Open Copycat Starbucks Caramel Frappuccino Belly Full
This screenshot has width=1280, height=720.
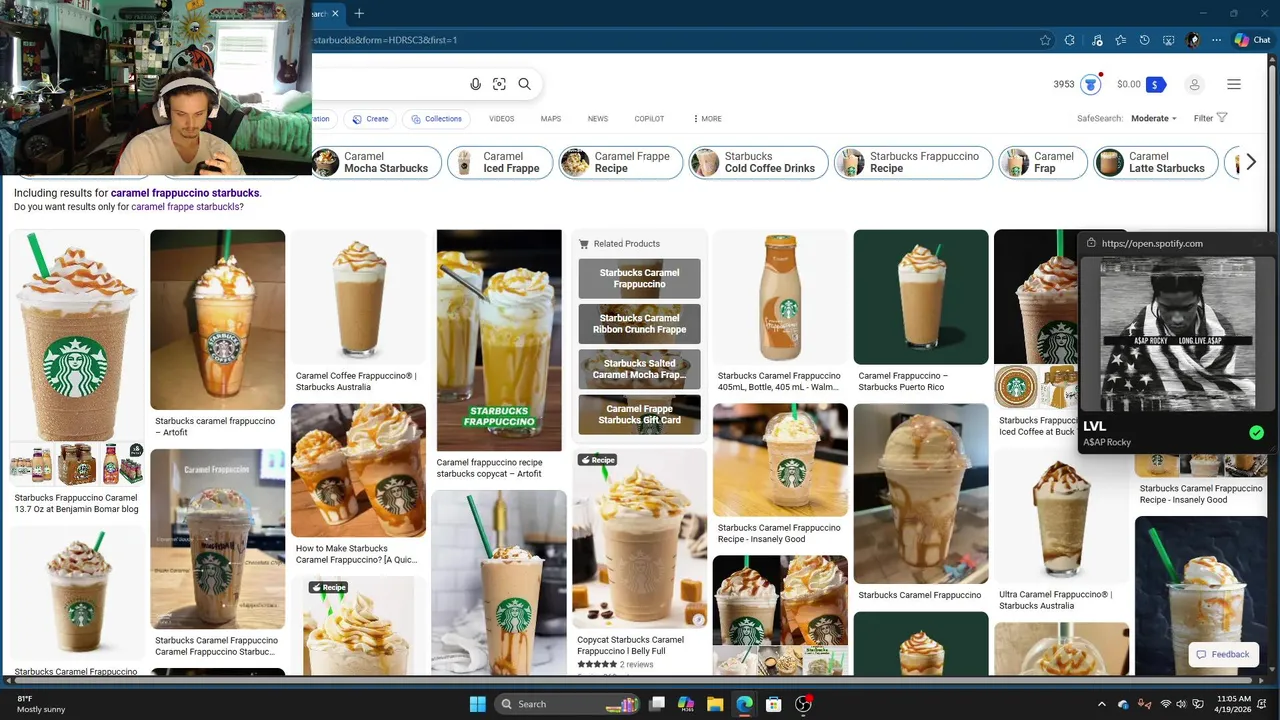pyautogui.click(x=639, y=540)
